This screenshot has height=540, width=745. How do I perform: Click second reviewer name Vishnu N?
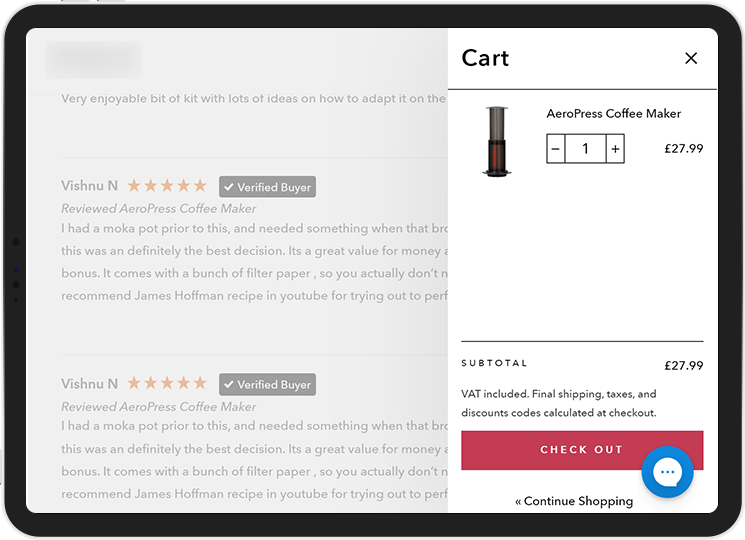[x=89, y=383]
